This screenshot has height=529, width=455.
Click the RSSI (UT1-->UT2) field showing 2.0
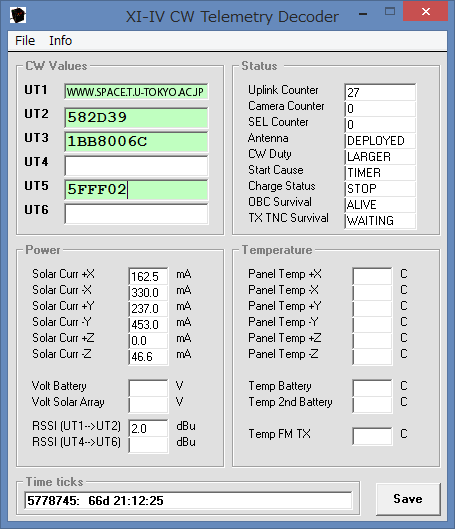tap(148, 428)
